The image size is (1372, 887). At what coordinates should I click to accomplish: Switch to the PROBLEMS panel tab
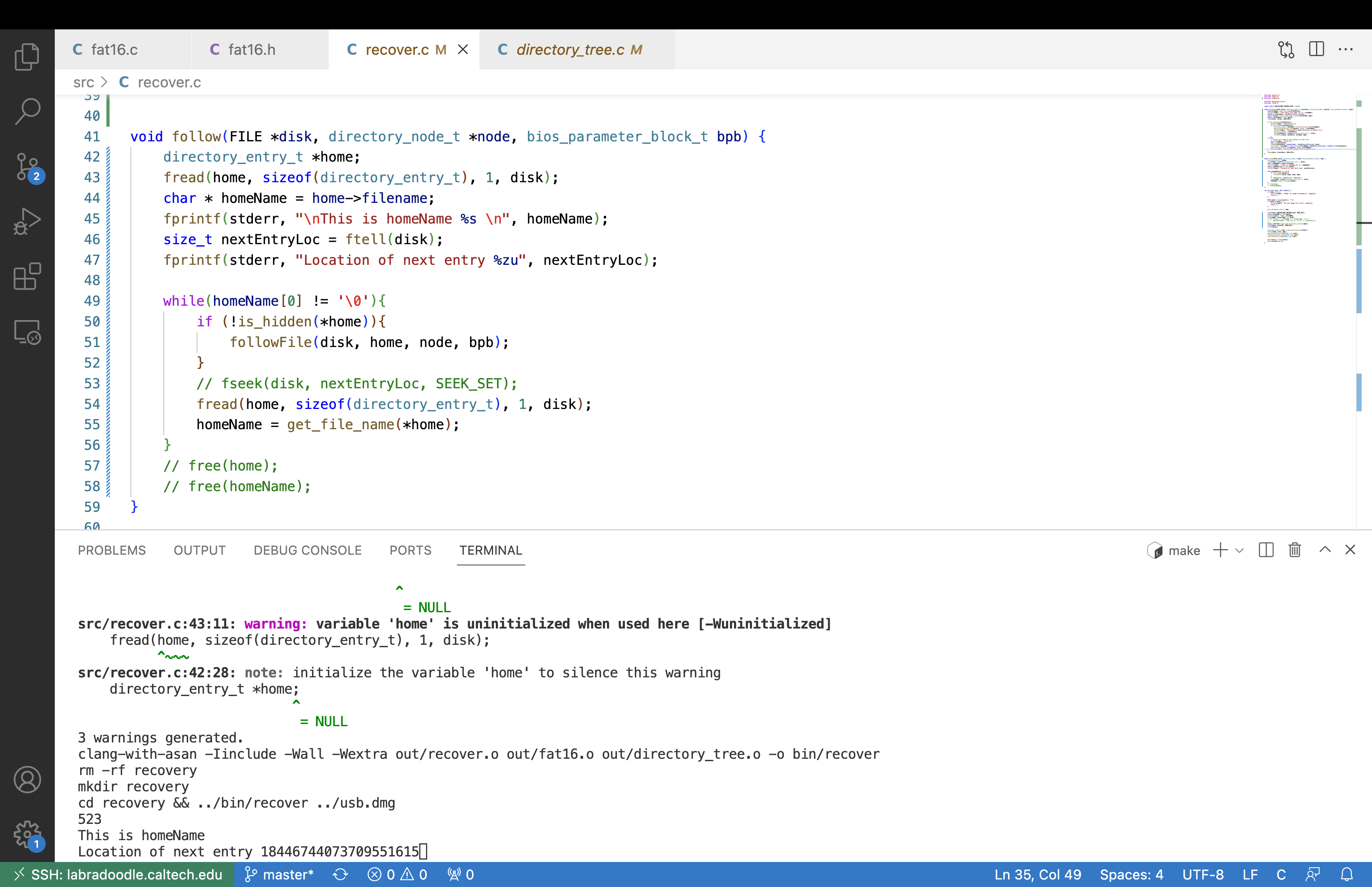click(x=112, y=550)
